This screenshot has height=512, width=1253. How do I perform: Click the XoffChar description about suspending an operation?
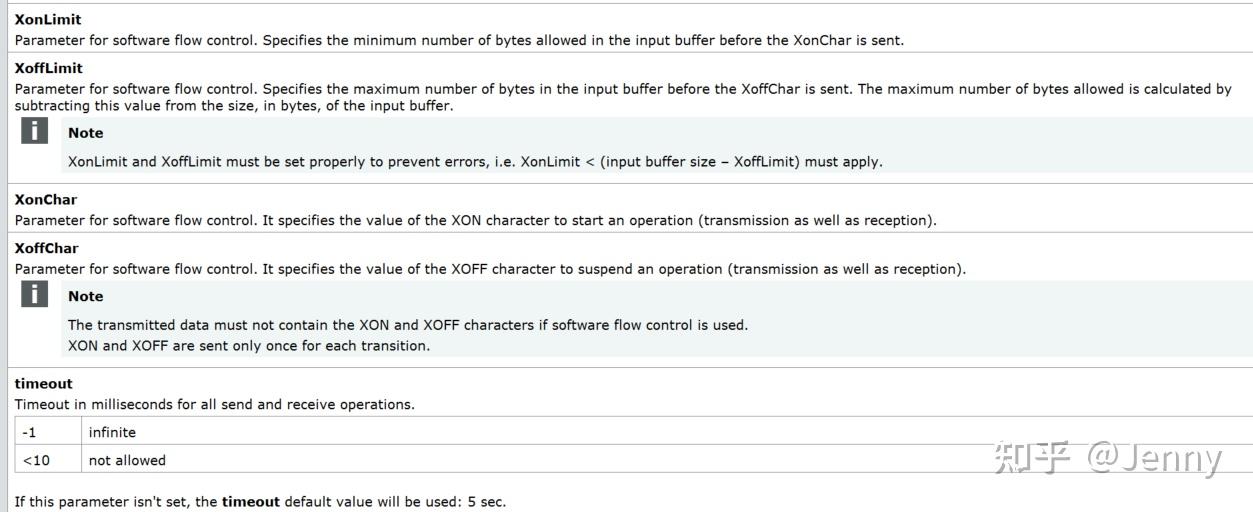[x=490, y=269]
